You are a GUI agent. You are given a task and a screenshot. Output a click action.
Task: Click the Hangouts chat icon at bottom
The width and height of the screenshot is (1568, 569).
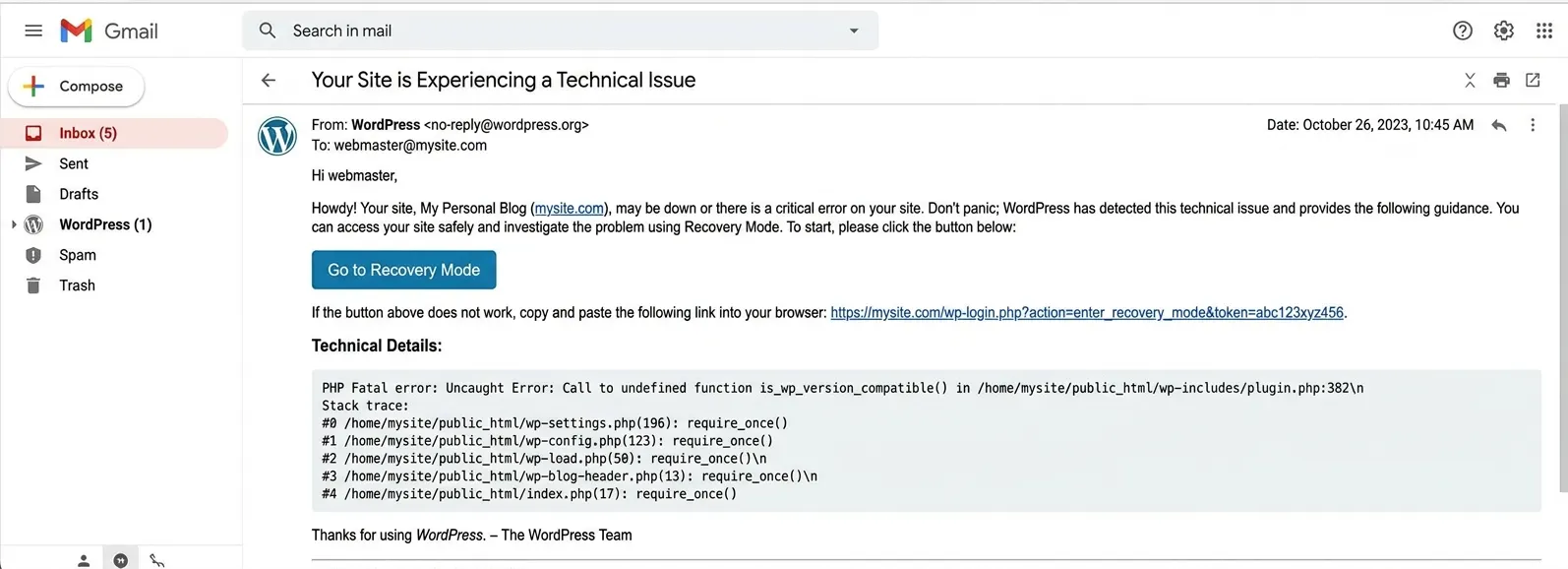120,560
